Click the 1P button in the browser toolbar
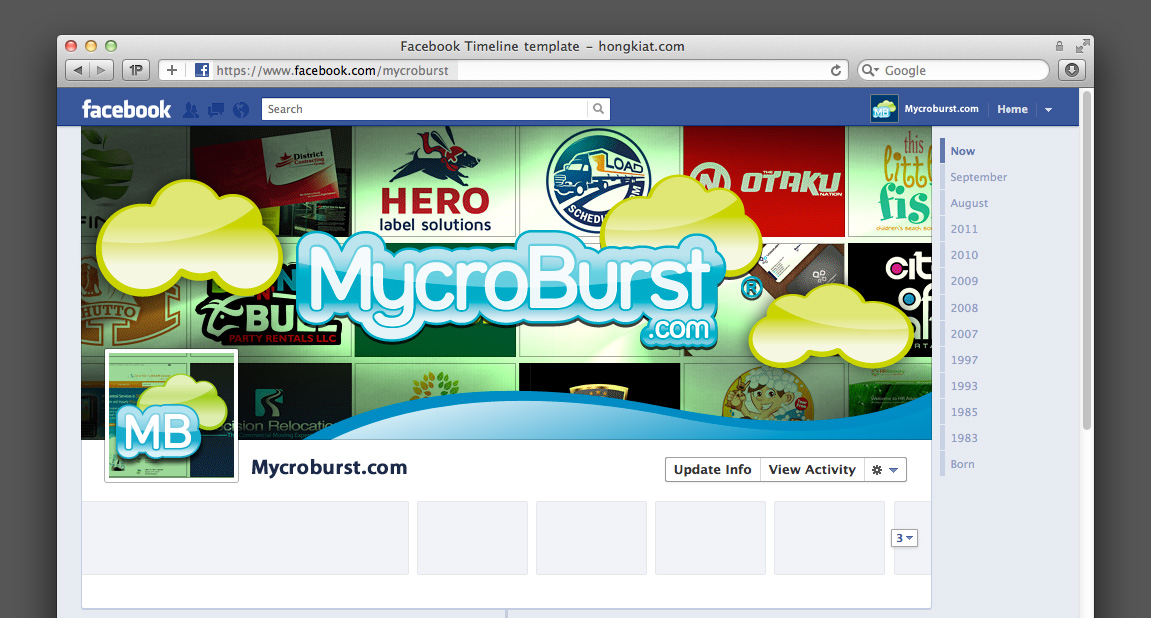Viewport: 1151px width, 618px height. 136,70
